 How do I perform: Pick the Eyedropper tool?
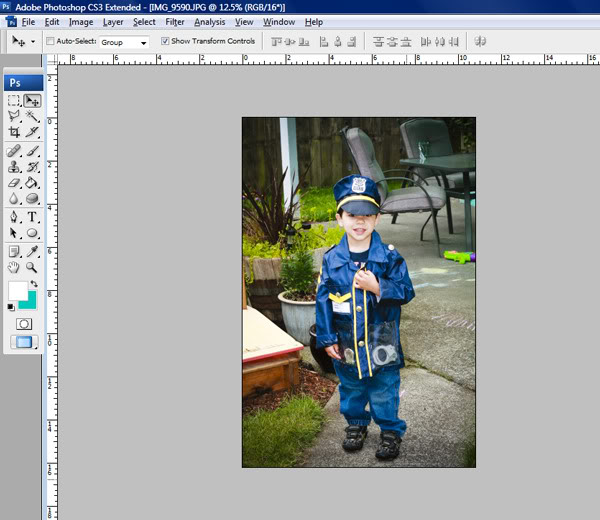tap(32, 251)
